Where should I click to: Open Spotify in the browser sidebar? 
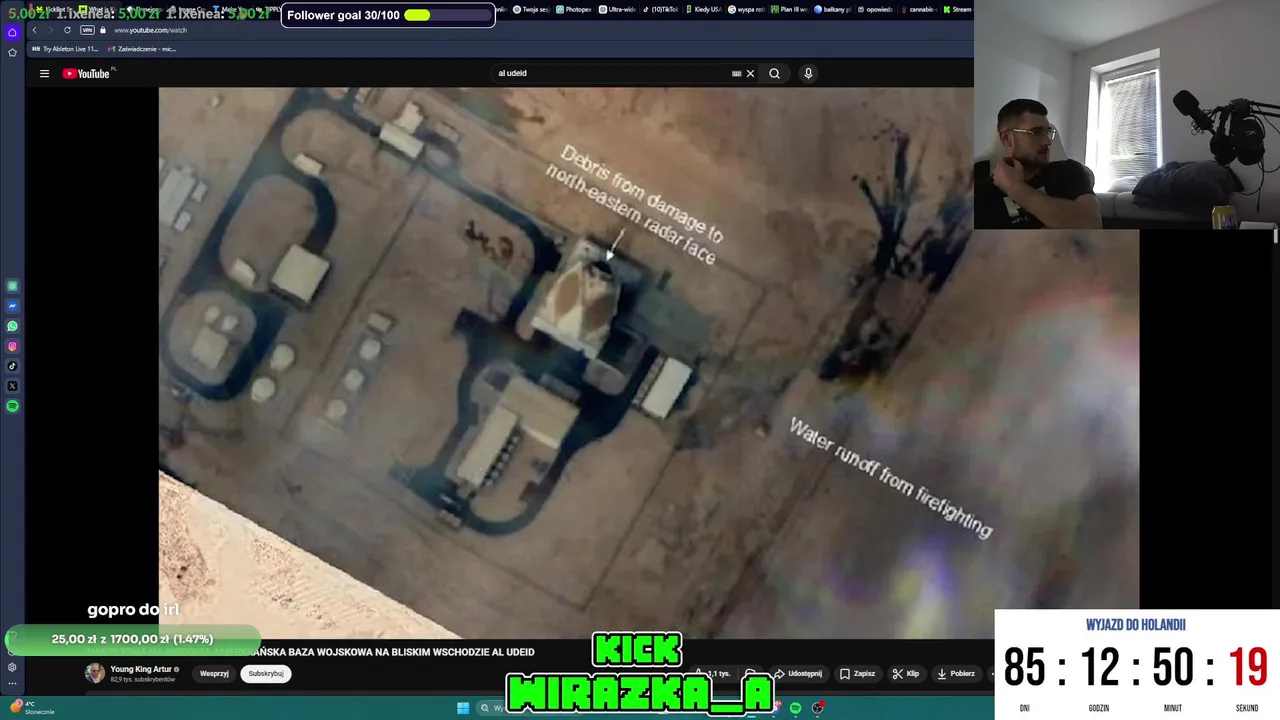click(x=12, y=406)
